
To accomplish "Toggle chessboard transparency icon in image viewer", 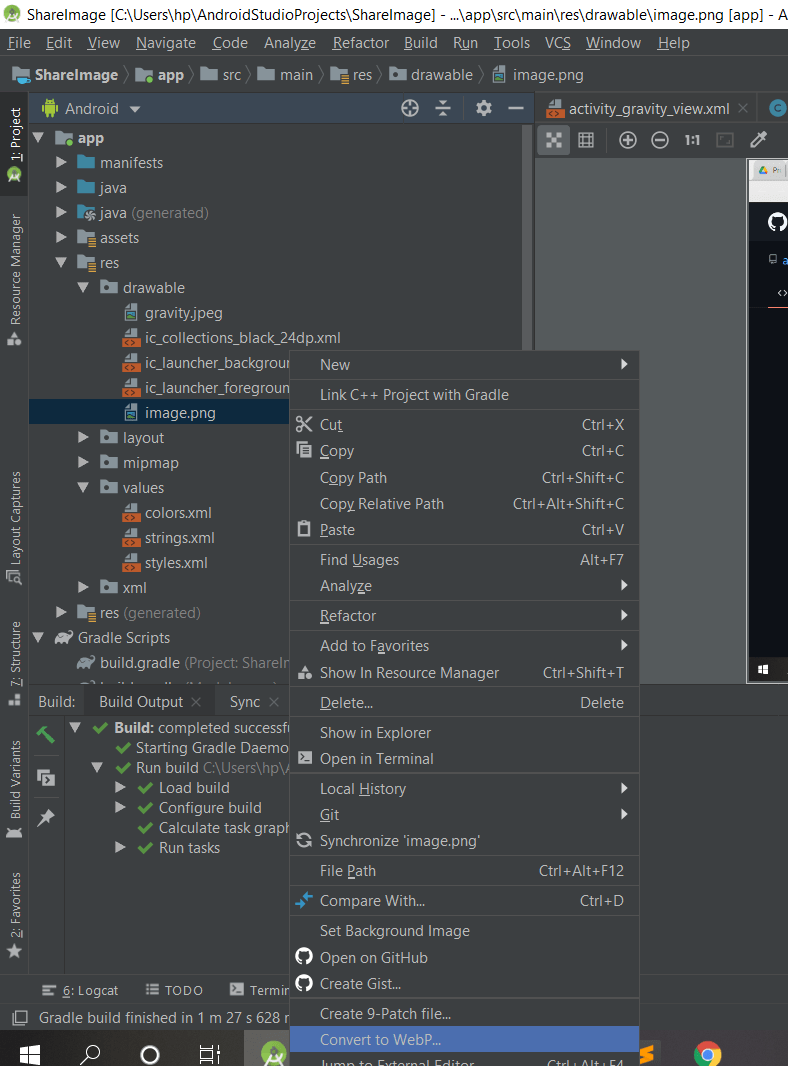I will point(554,140).
